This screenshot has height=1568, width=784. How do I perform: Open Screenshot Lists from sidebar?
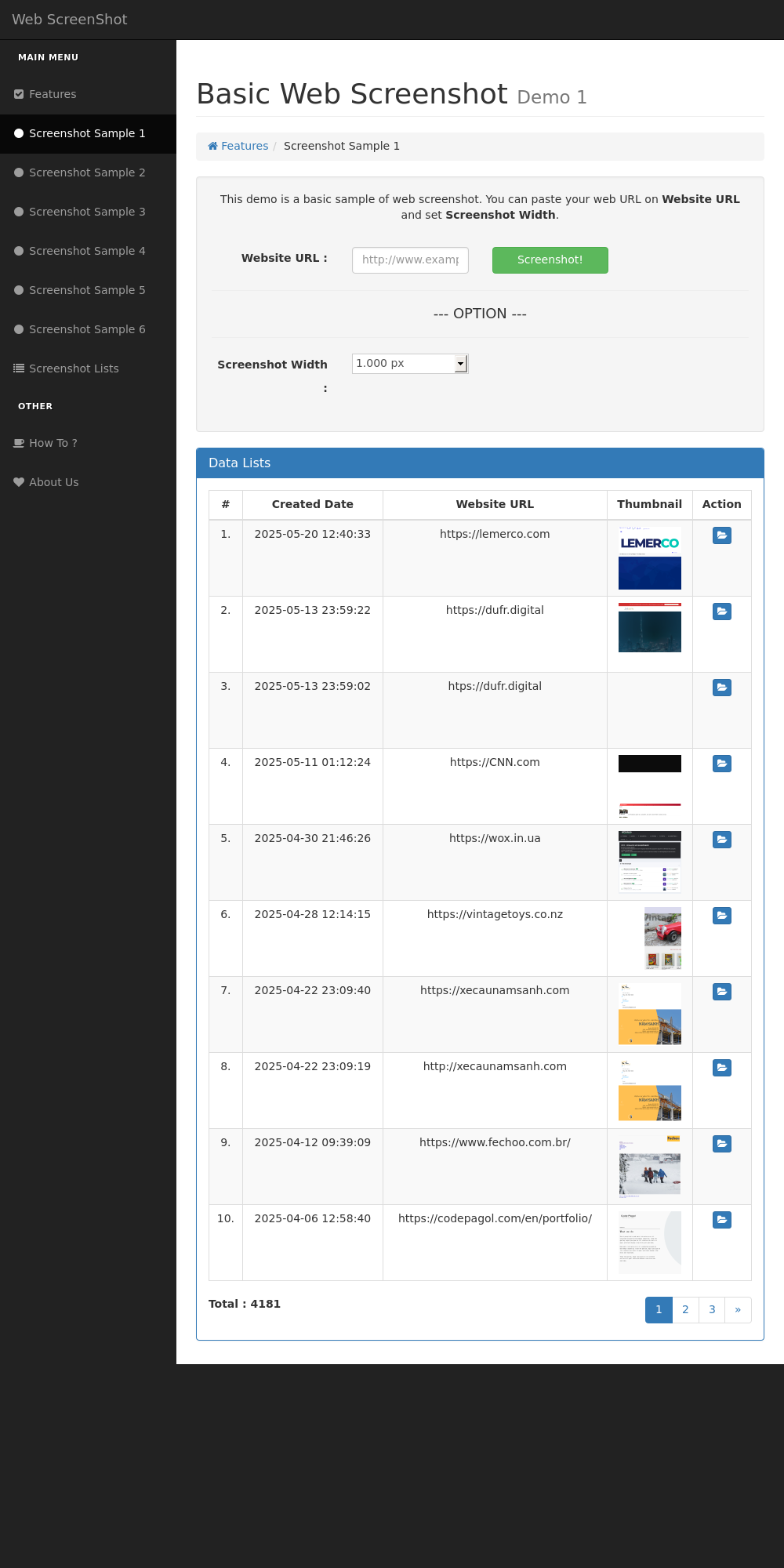click(x=88, y=368)
